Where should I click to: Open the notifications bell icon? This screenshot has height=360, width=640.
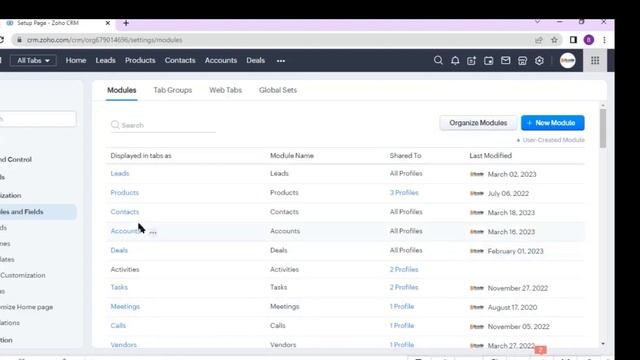pyautogui.click(x=455, y=60)
